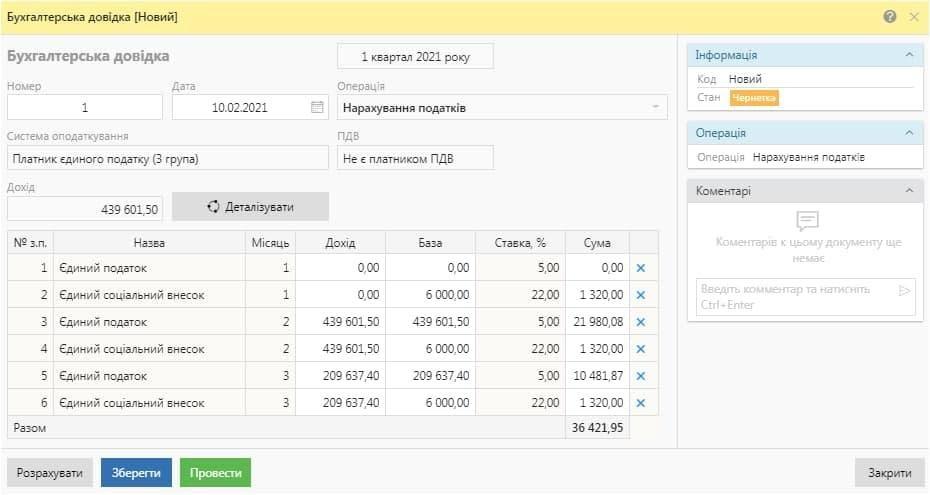Click the Закрити button
Viewport: 930px width, 495px height.
890,473
